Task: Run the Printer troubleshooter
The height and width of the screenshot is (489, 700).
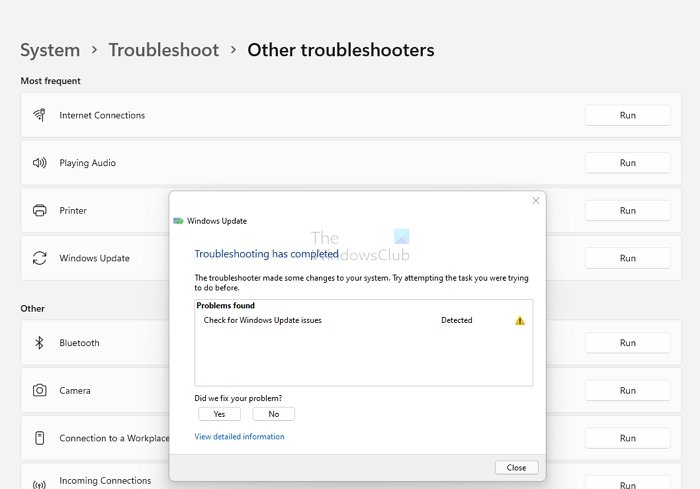Action: [x=628, y=211]
